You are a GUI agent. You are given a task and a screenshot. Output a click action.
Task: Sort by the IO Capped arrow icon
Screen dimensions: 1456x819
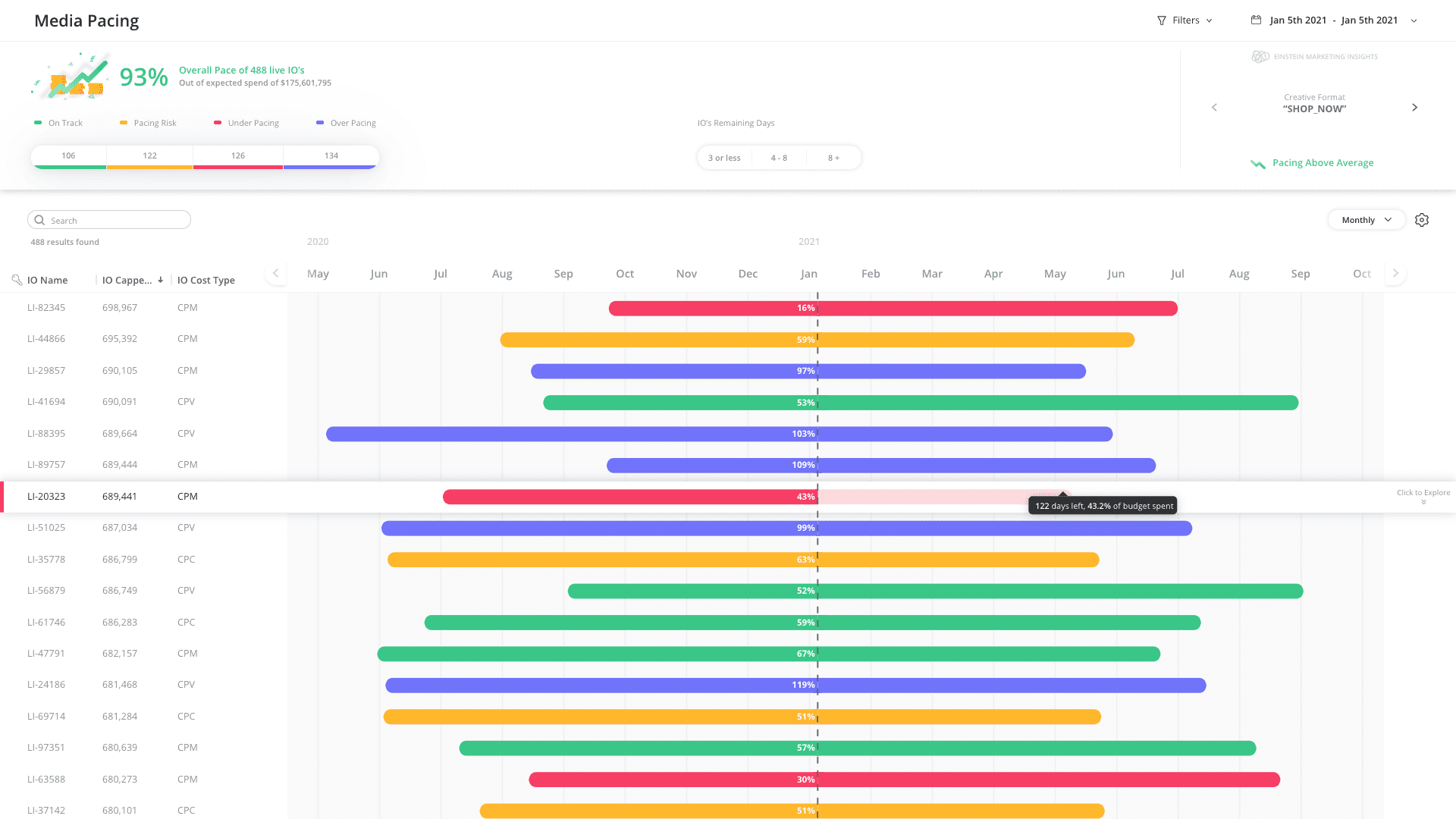161,280
